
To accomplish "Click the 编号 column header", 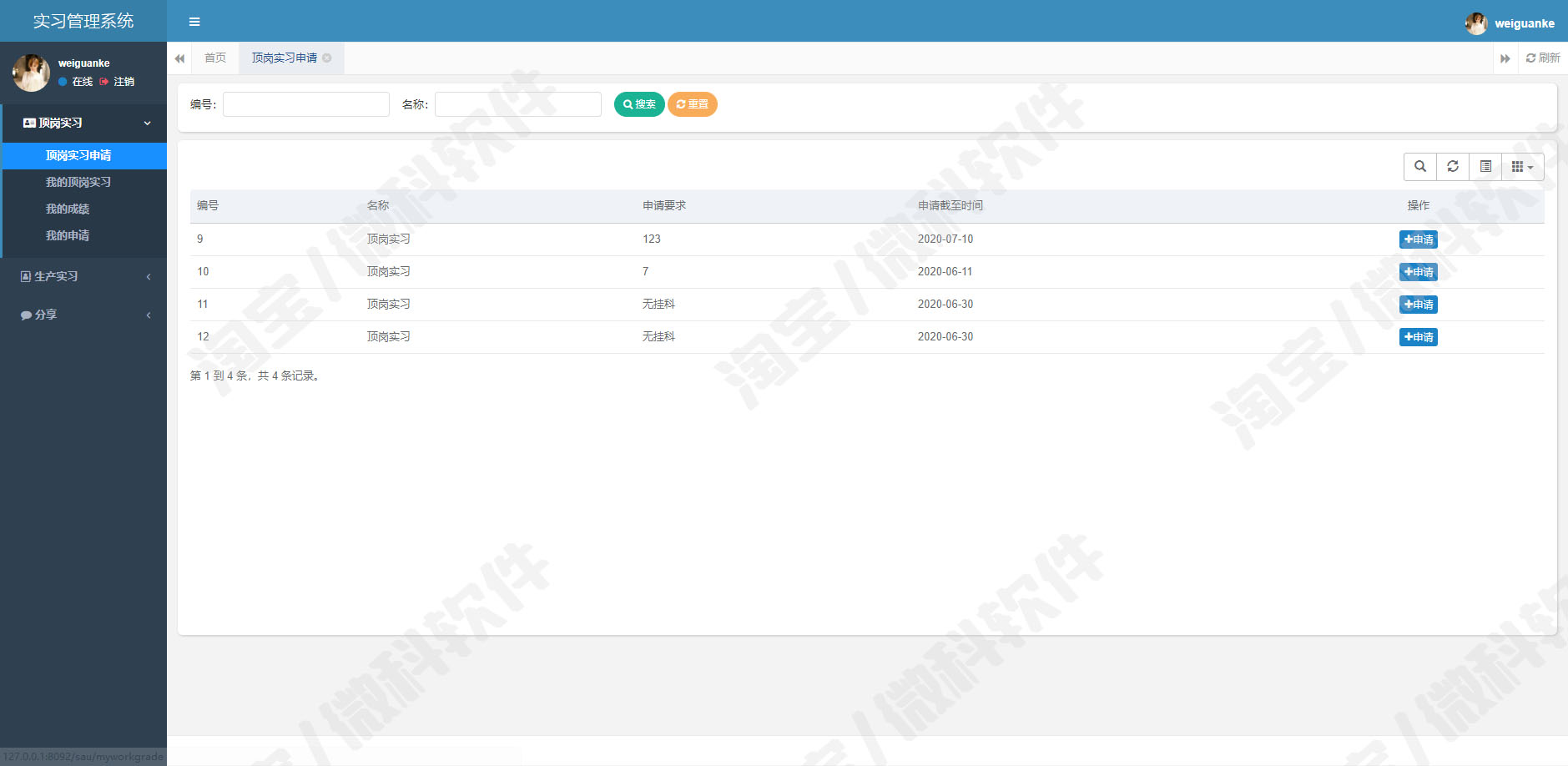I will 208,205.
